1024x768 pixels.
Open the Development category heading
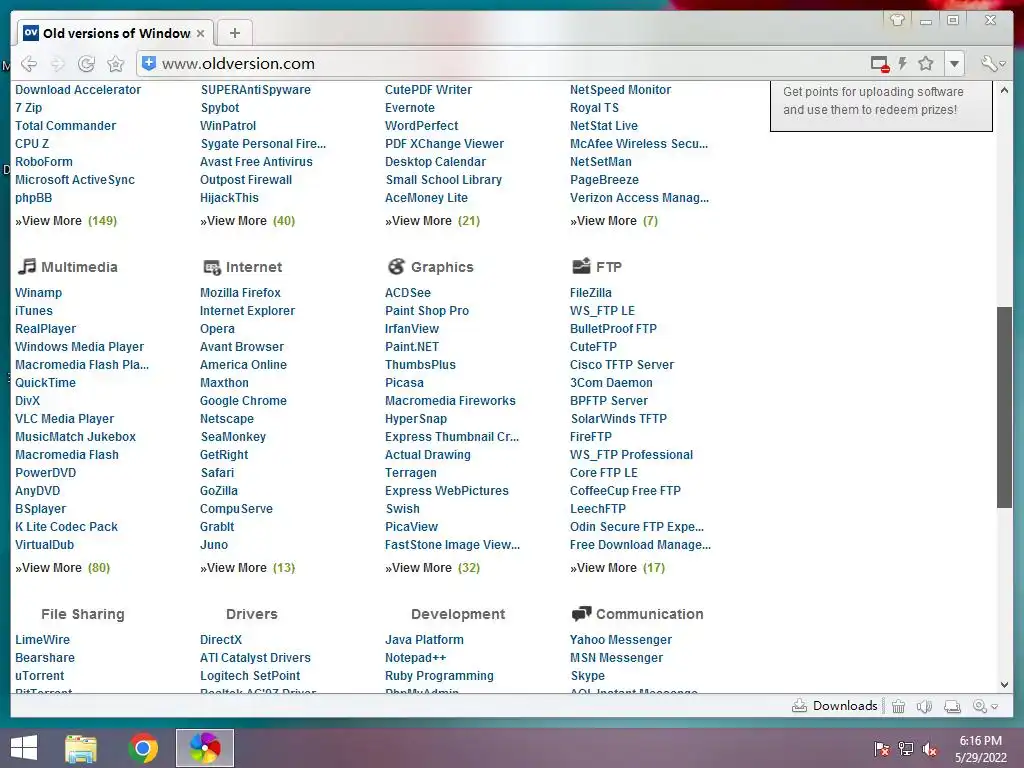(x=458, y=614)
